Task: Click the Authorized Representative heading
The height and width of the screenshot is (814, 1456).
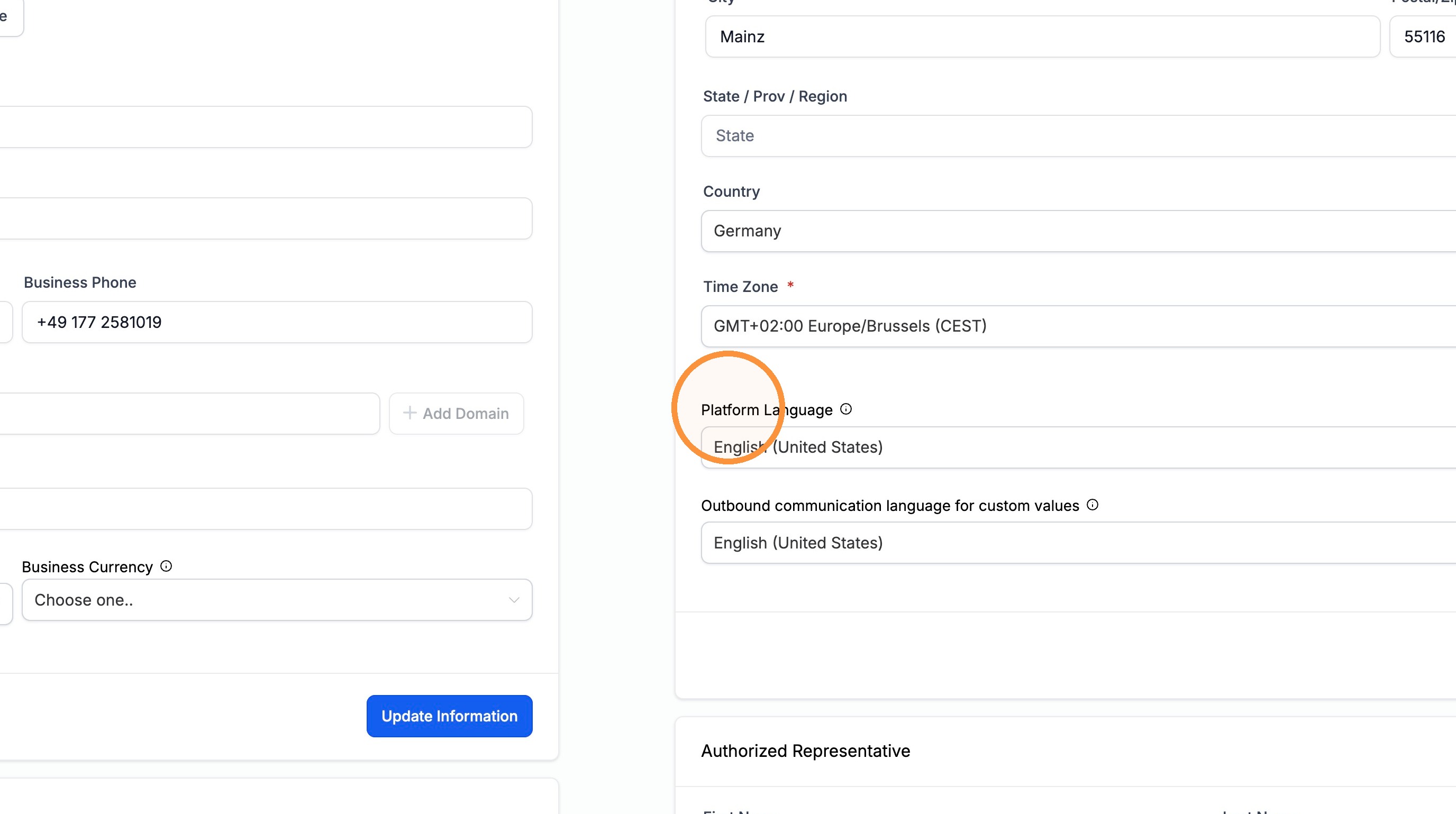Action: [x=805, y=751]
